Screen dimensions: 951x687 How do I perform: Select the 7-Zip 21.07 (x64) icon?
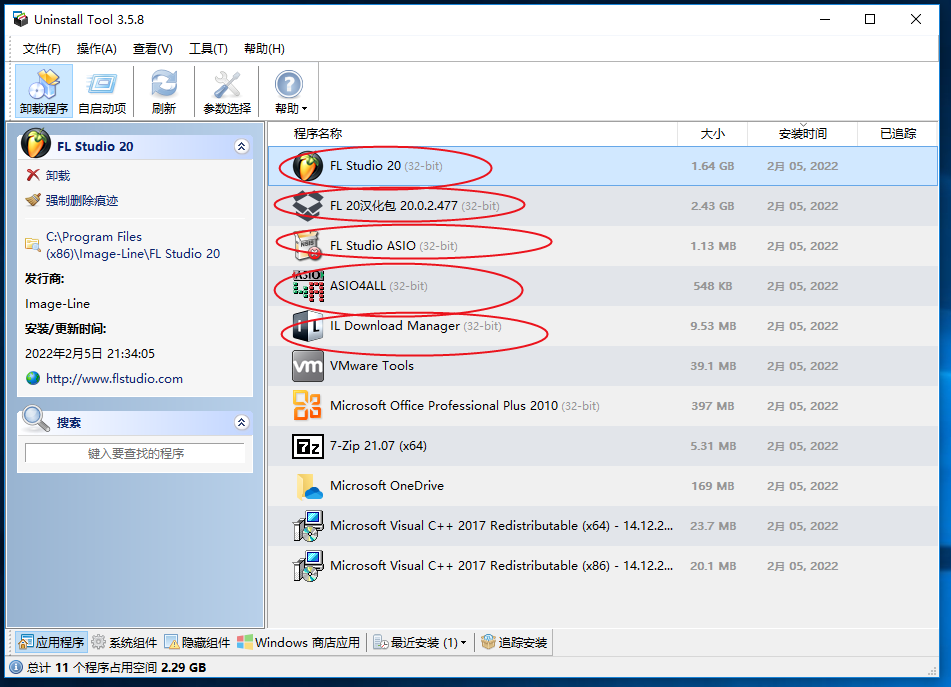point(307,446)
